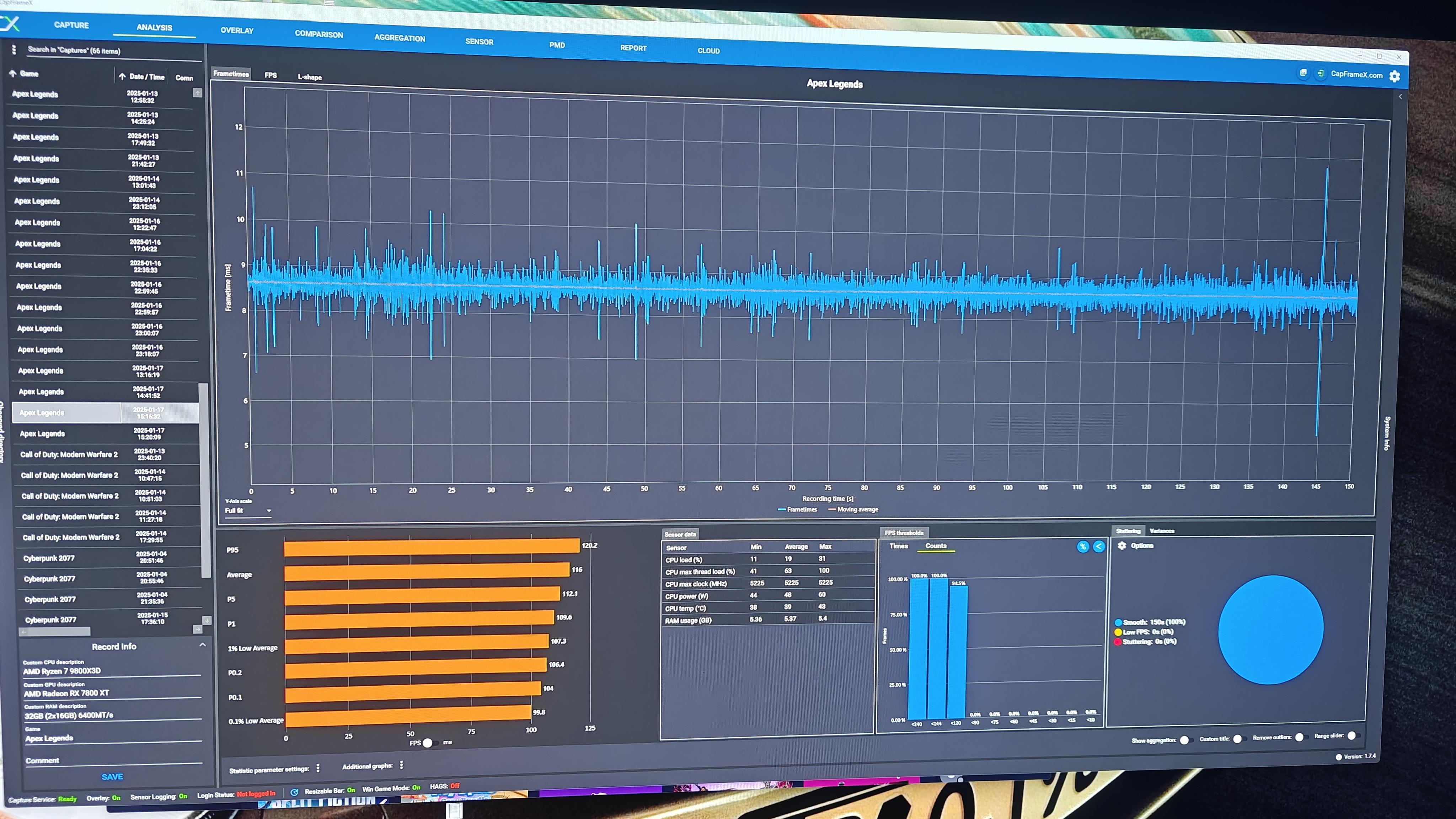
Task: Click the percent icon in FPS thresholds
Action: [x=1082, y=547]
